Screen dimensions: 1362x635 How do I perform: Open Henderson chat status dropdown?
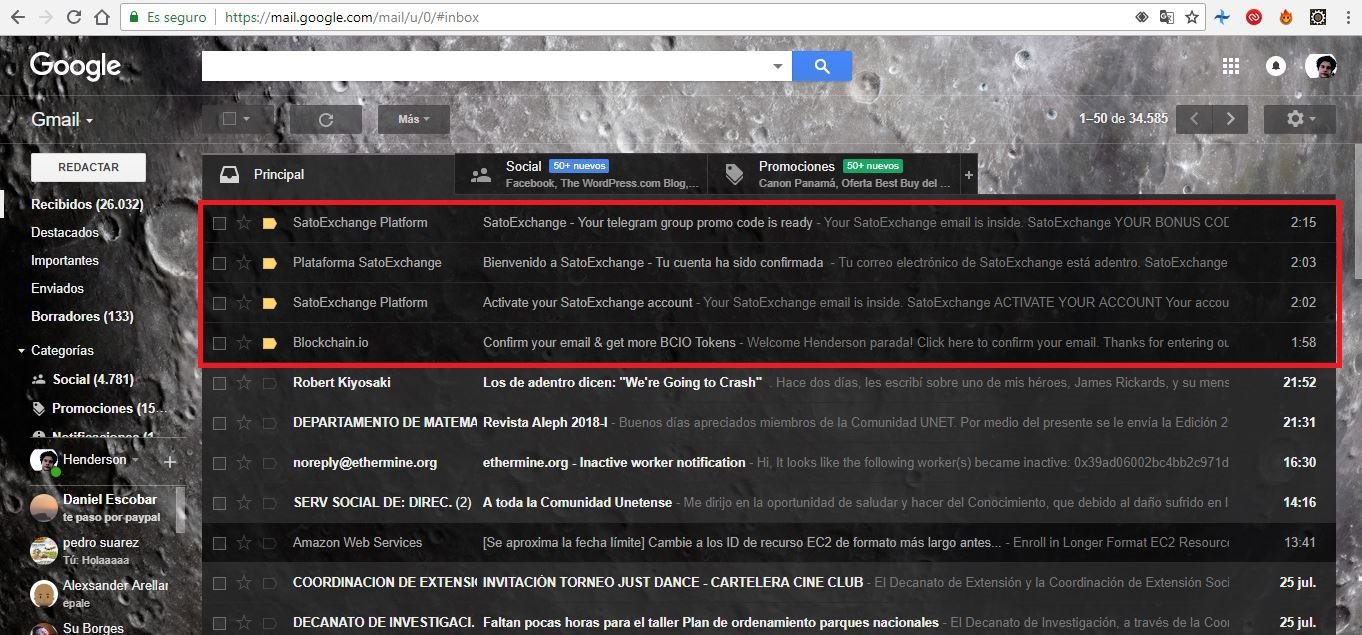pos(134,460)
